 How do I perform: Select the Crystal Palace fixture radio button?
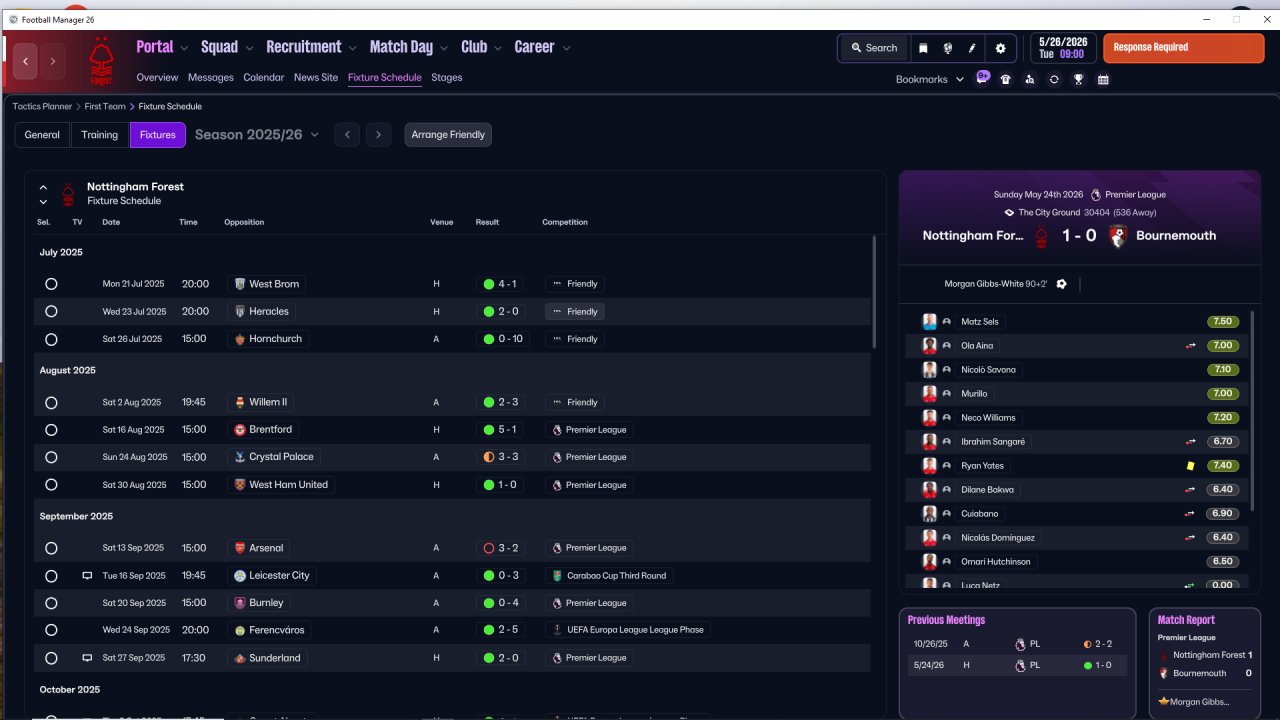[x=51, y=457]
